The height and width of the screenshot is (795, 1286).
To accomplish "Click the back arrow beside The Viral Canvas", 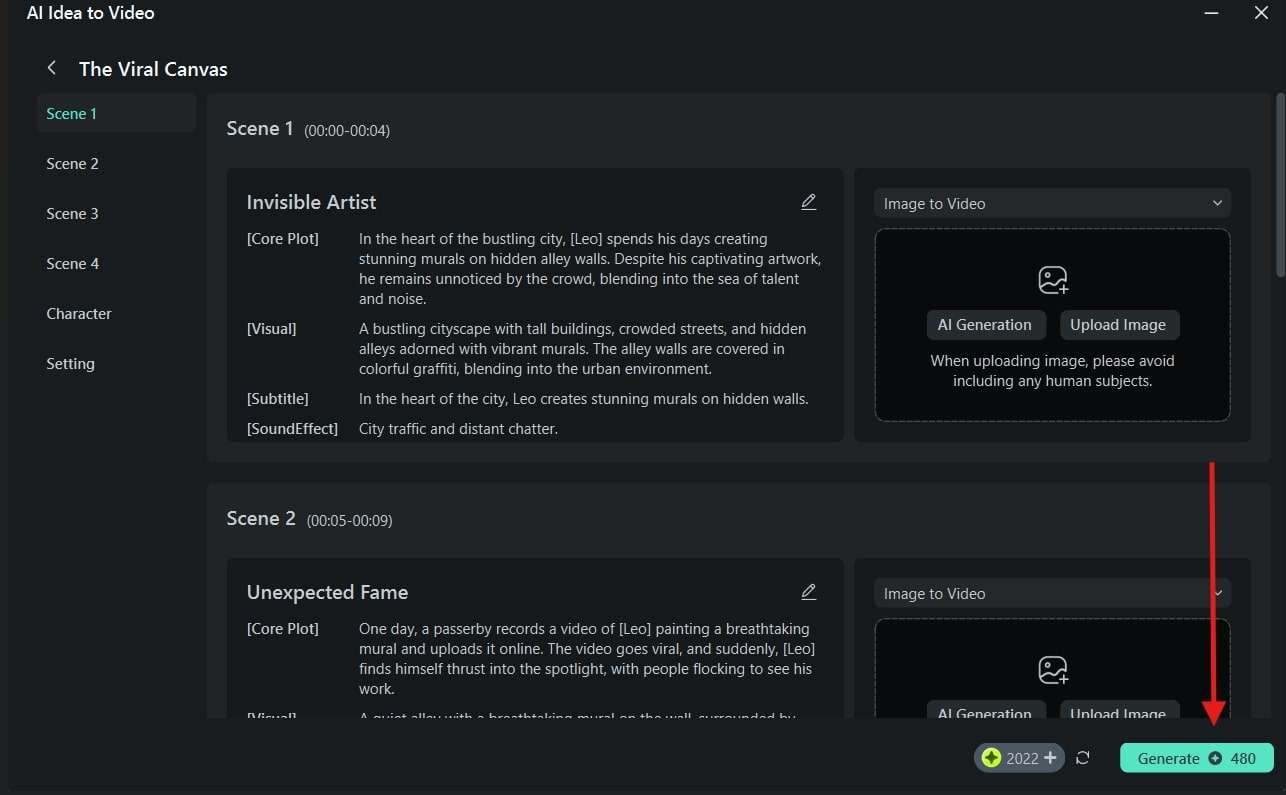I will coord(52,68).
